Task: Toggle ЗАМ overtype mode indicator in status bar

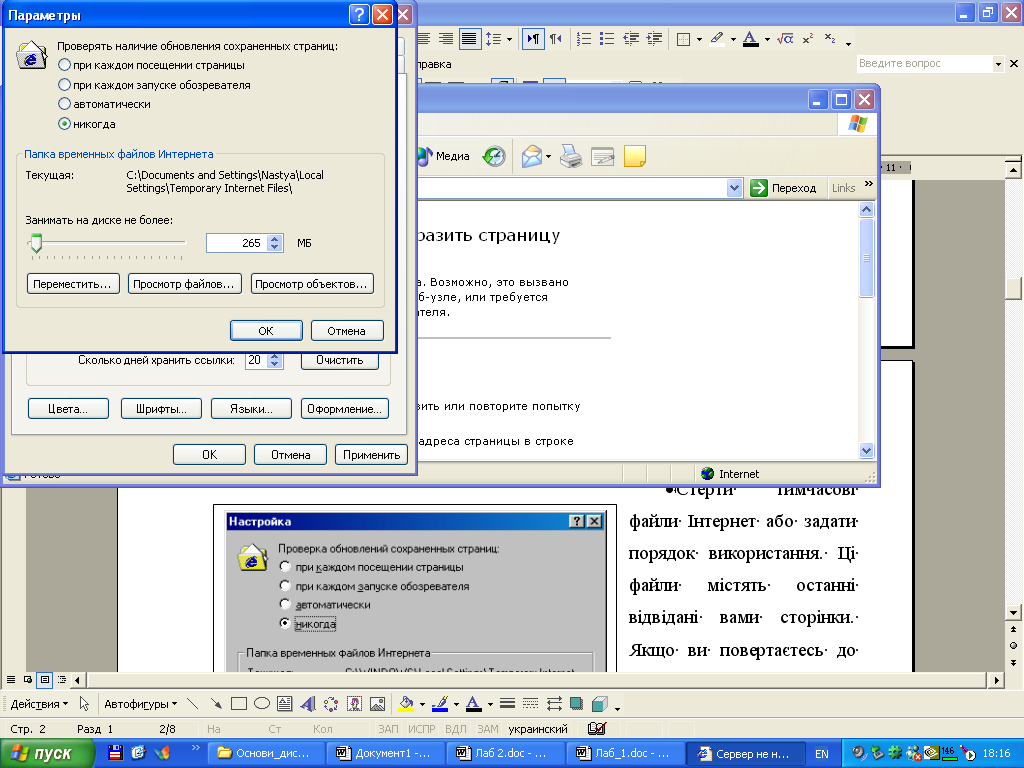Action: [x=488, y=729]
